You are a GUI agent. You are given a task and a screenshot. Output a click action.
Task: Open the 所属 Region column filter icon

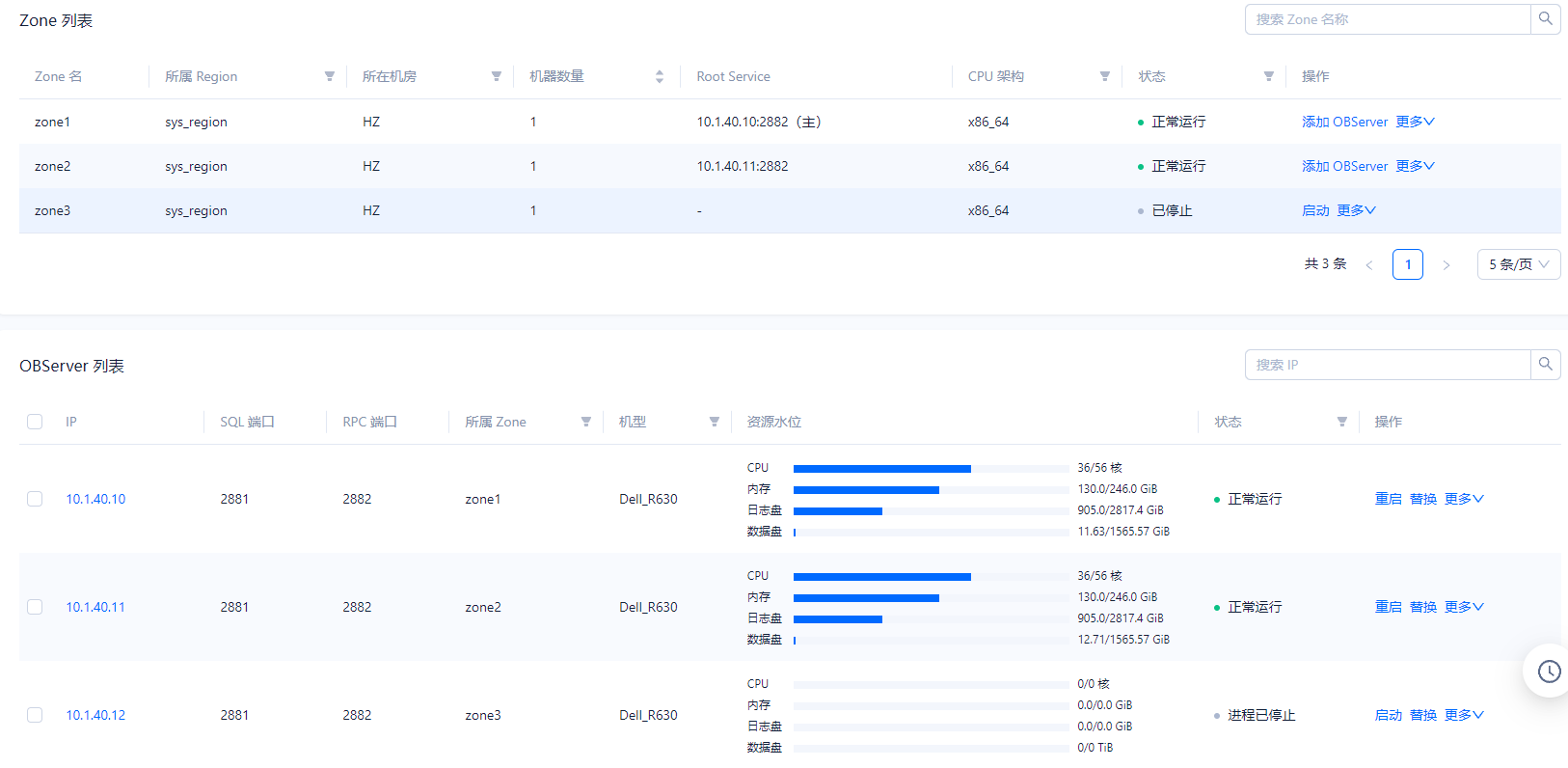click(330, 76)
